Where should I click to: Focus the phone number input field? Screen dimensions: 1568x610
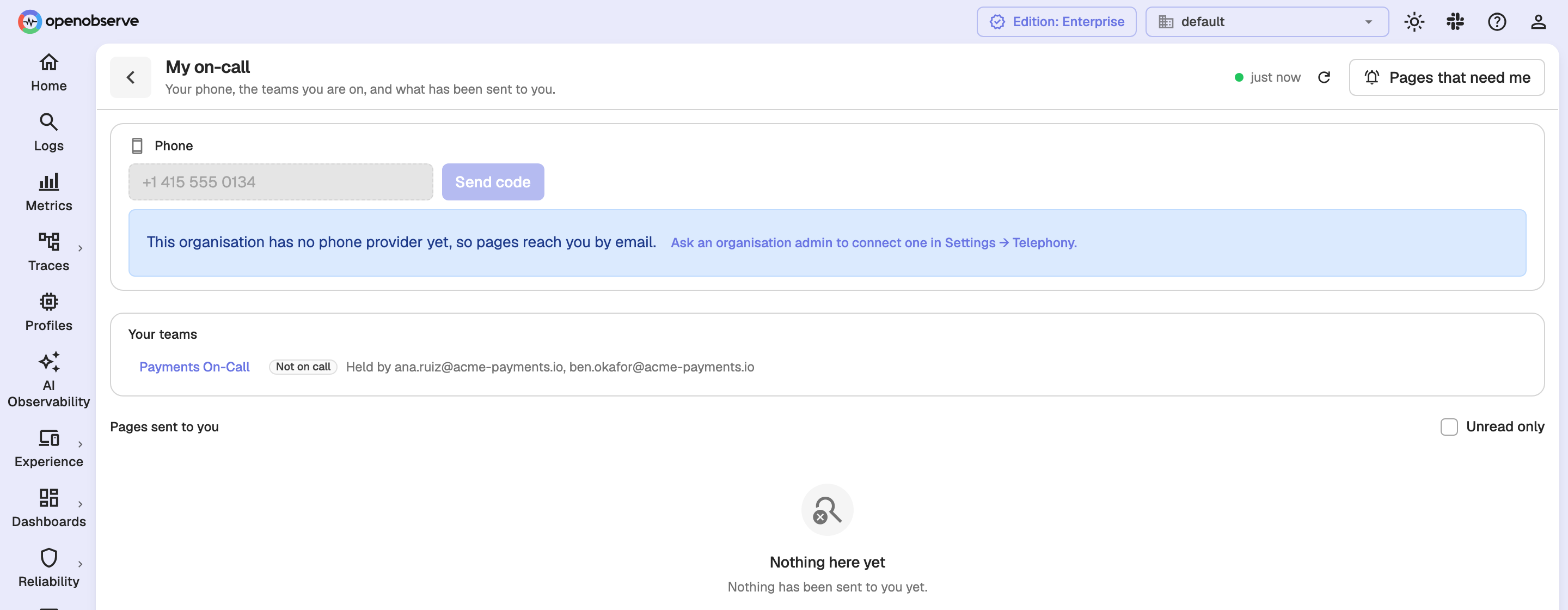[x=280, y=182]
